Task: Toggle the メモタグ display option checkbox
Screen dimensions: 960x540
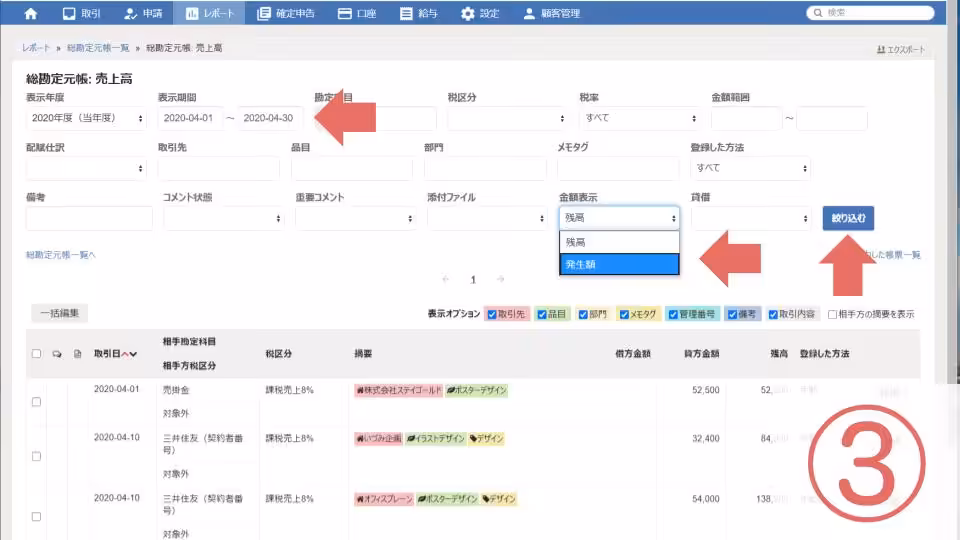Action: pos(623,314)
